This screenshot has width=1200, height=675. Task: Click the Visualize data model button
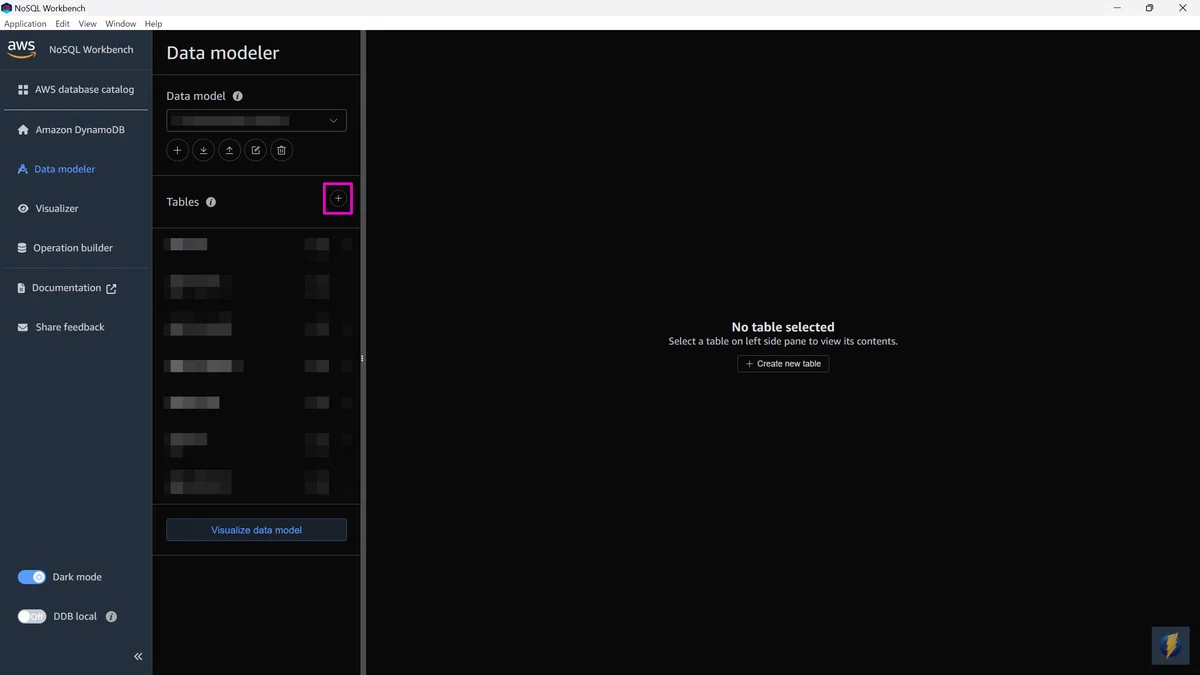256,530
